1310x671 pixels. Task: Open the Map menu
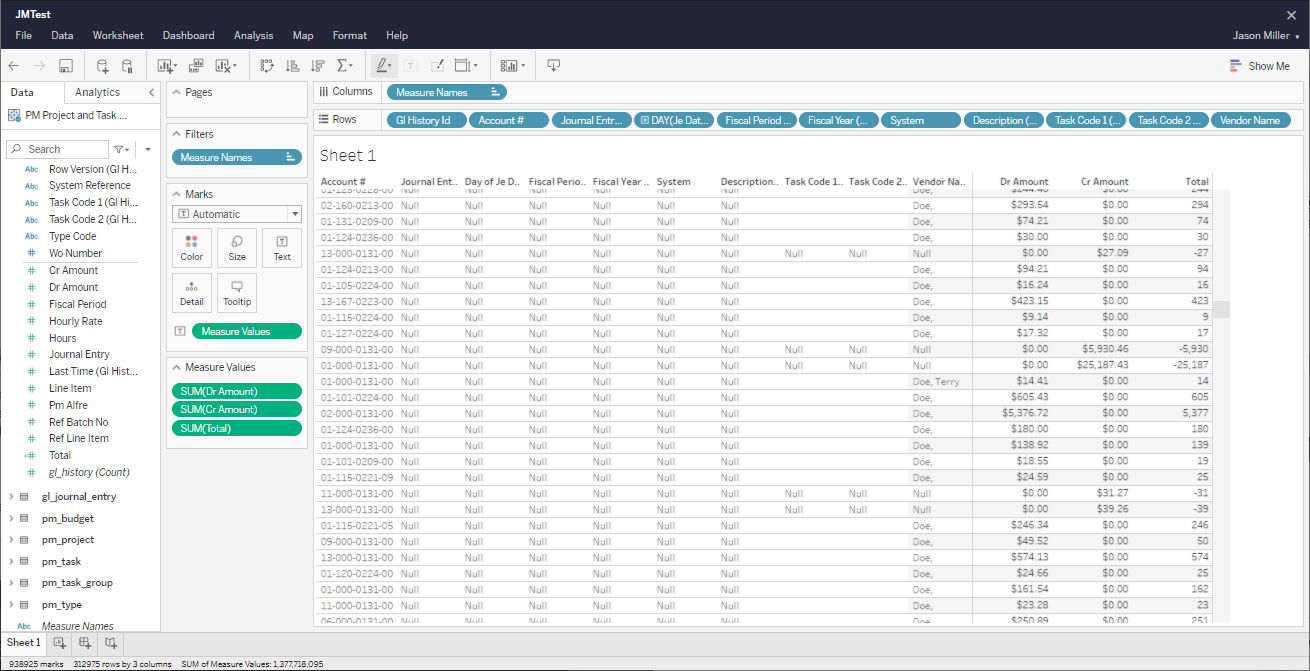[303, 35]
